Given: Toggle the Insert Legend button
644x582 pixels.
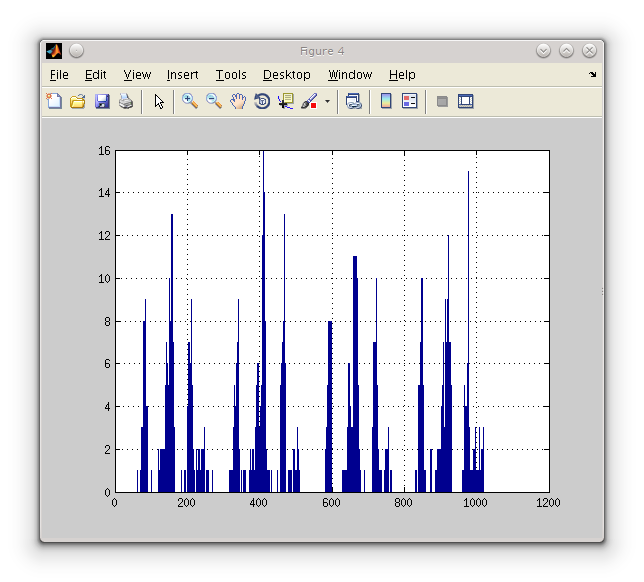Looking at the screenshot, I should click(410, 101).
